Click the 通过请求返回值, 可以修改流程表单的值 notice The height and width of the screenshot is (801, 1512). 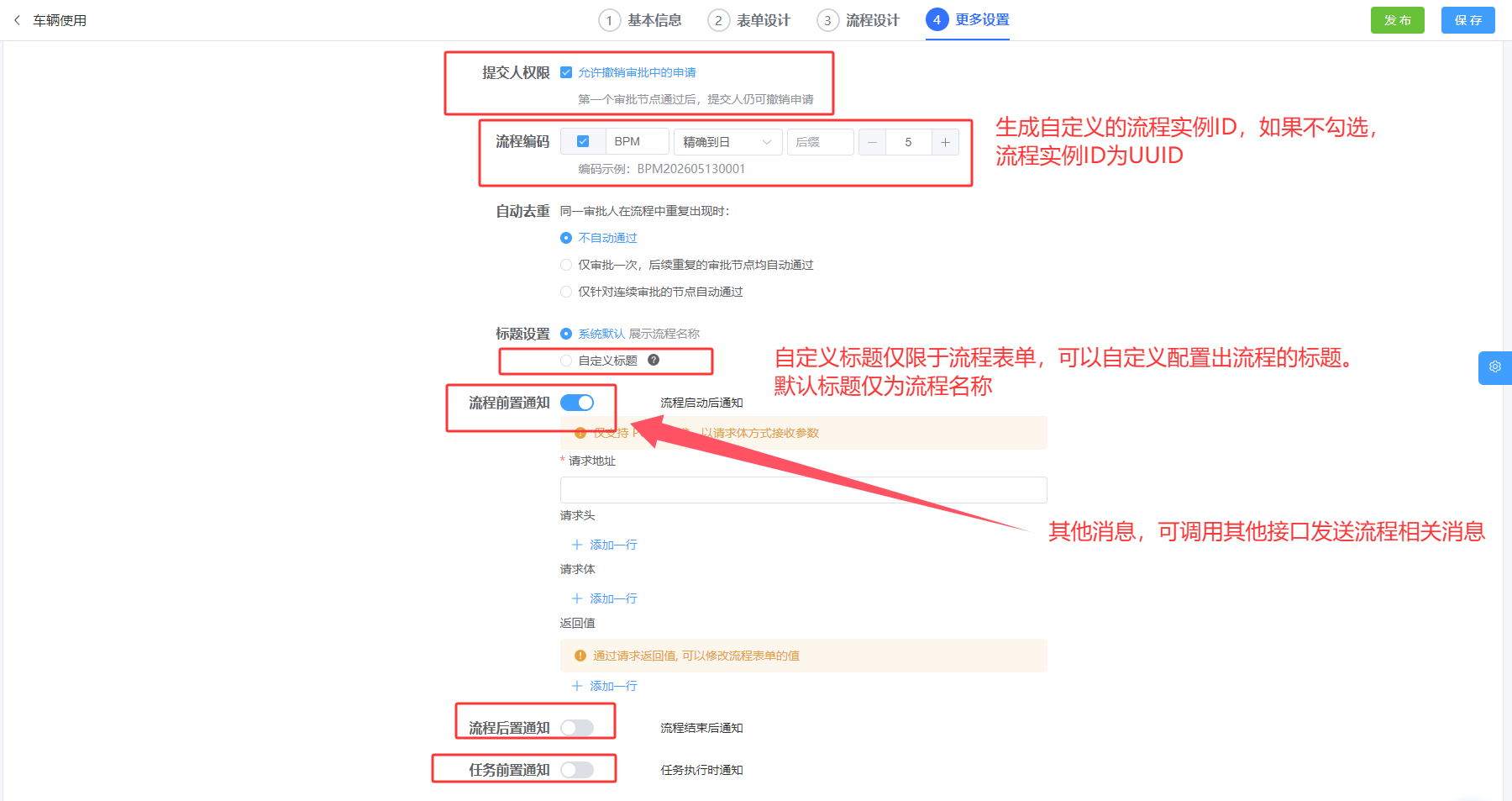[804, 656]
